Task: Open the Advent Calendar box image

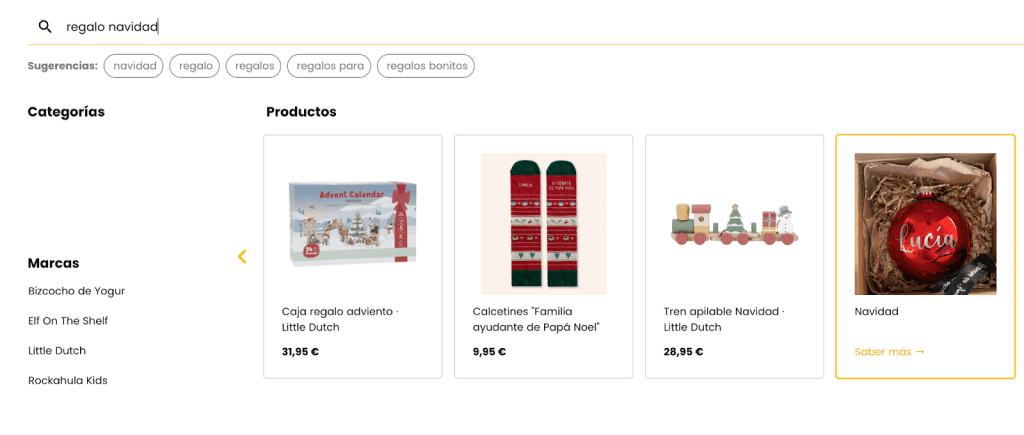Action: pyautogui.click(x=352, y=223)
